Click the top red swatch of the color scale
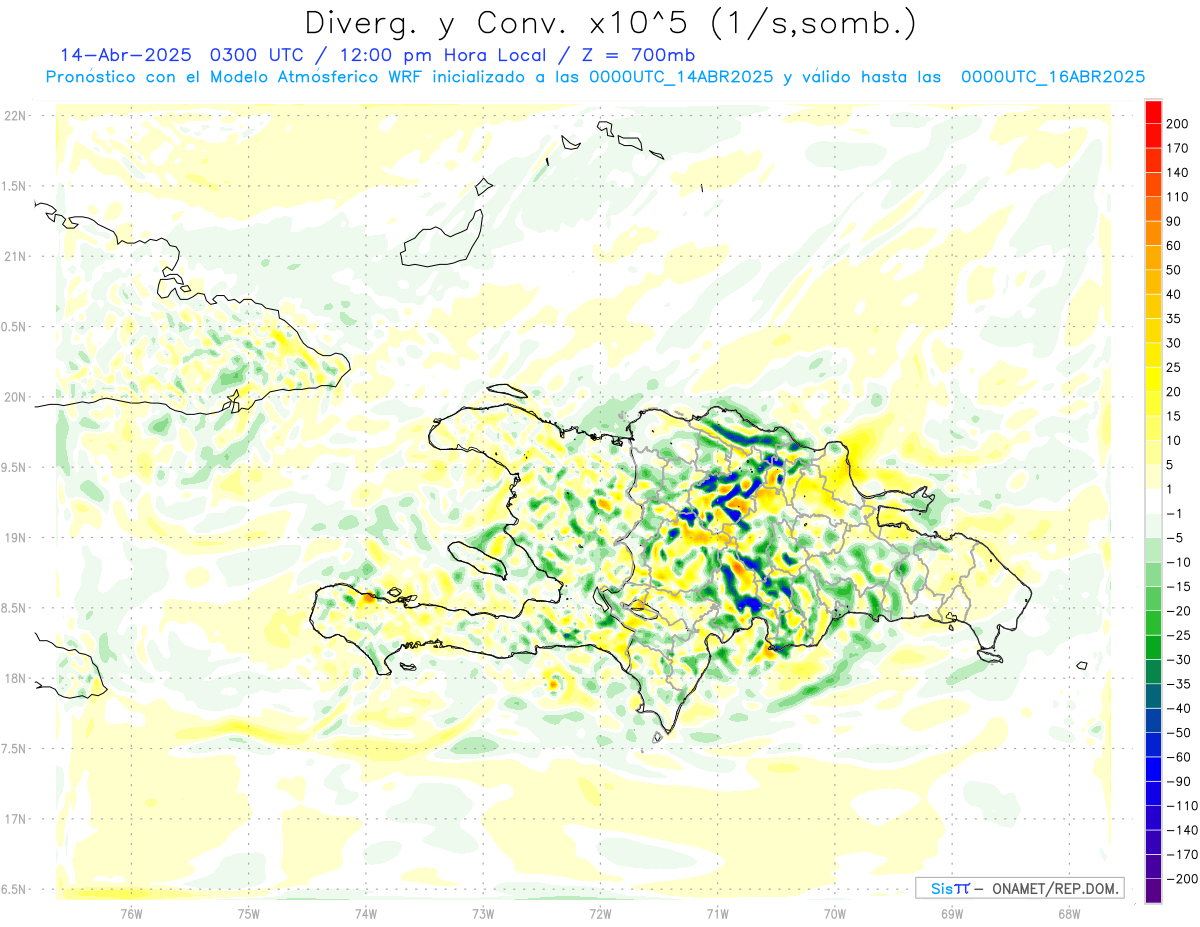The image size is (1200, 927). click(1153, 111)
